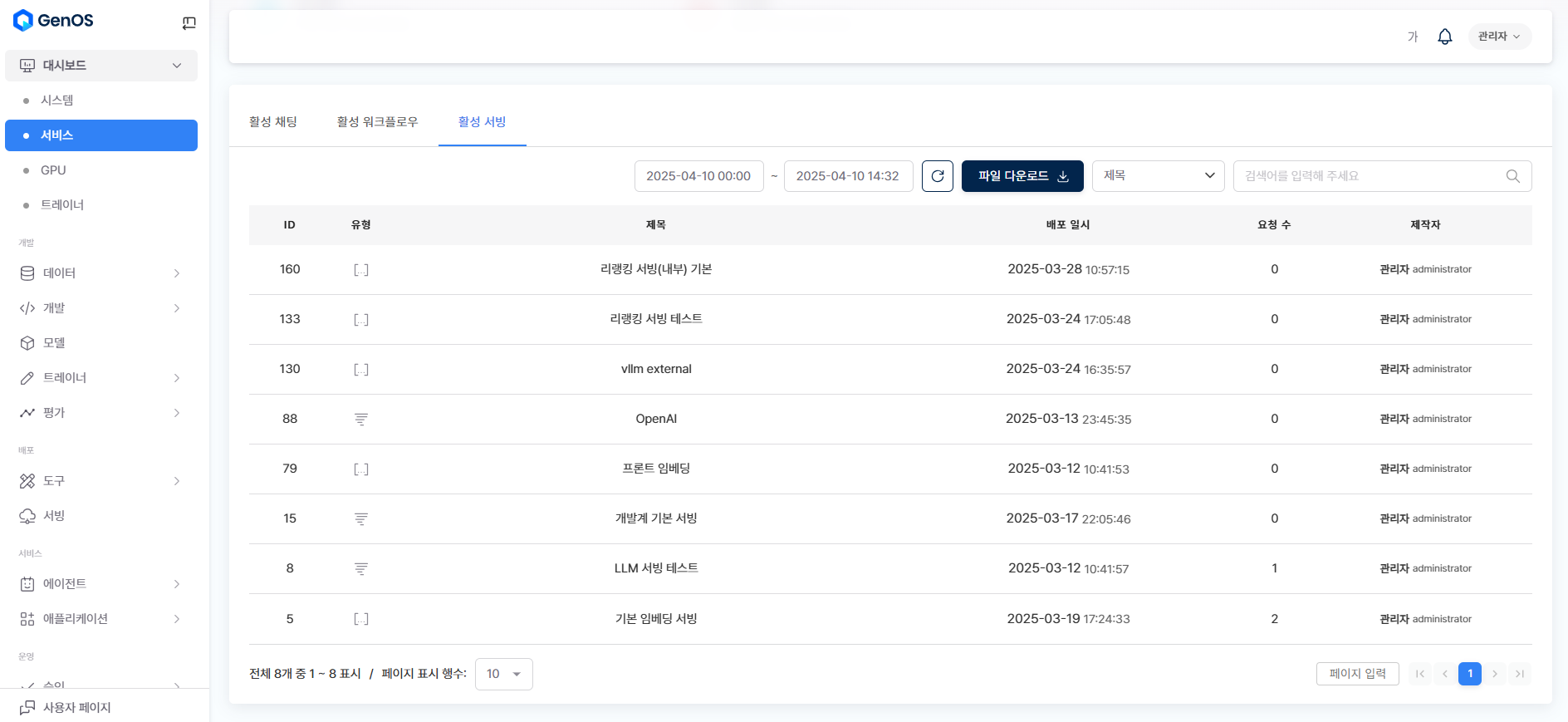Open the 제목 search filter dropdown
This screenshot has height=722, width=1568.
pyautogui.click(x=1158, y=176)
